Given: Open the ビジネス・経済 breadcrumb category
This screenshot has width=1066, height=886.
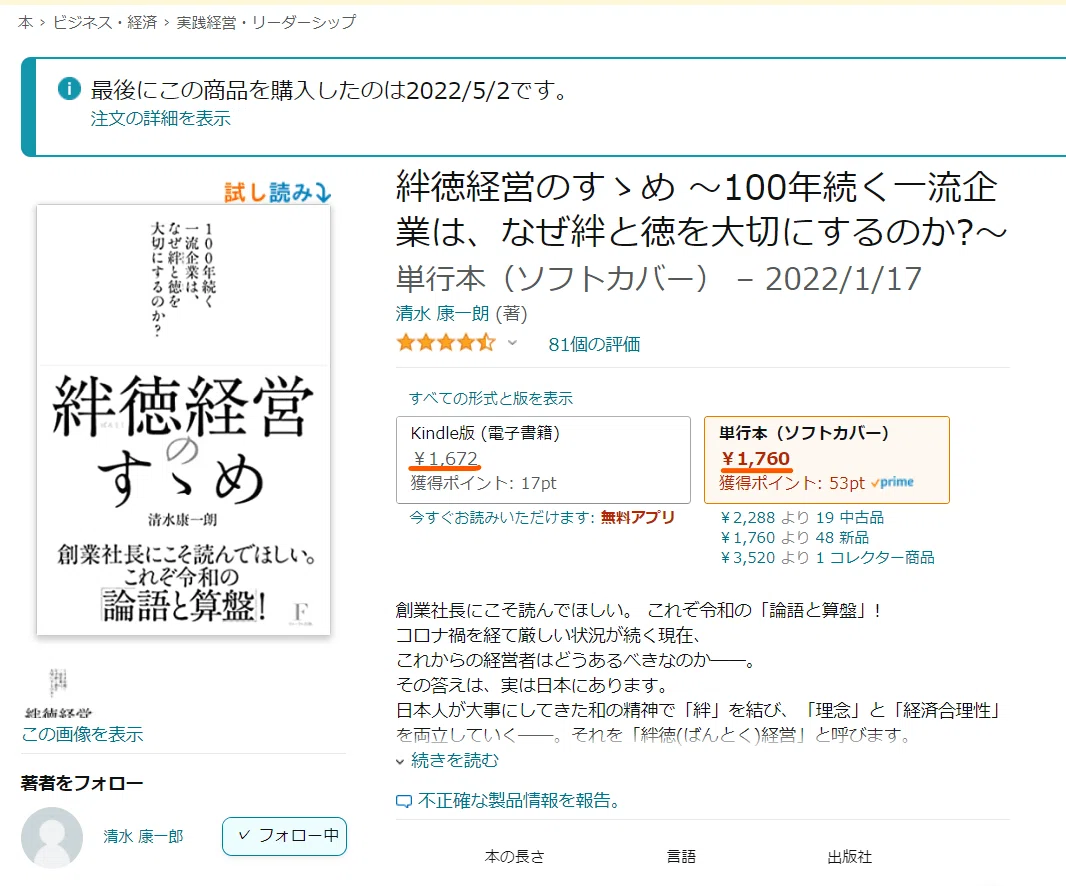Looking at the screenshot, I should click(x=105, y=22).
